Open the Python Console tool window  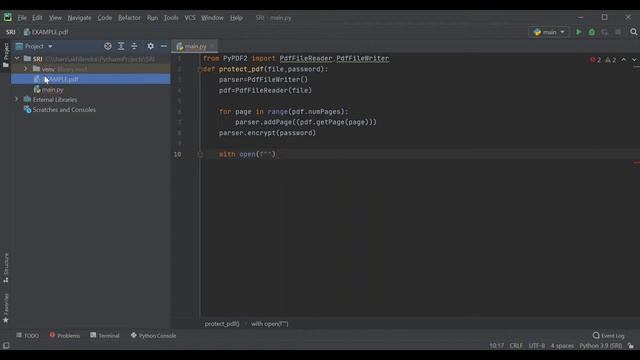click(153, 336)
